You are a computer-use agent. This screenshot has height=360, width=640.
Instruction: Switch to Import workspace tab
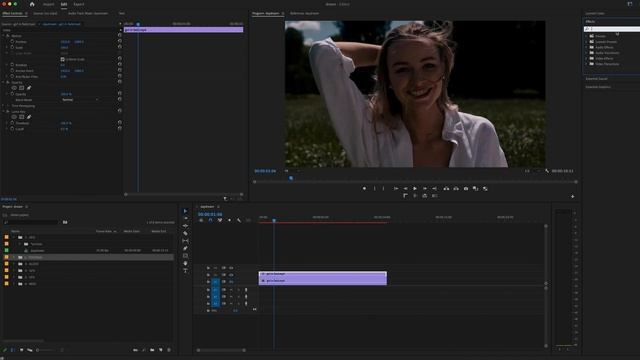point(49,4)
